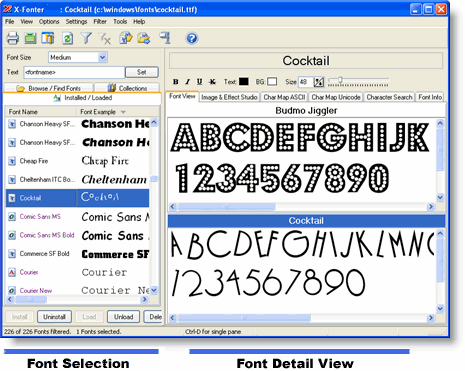Click the Size value field

[306, 82]
